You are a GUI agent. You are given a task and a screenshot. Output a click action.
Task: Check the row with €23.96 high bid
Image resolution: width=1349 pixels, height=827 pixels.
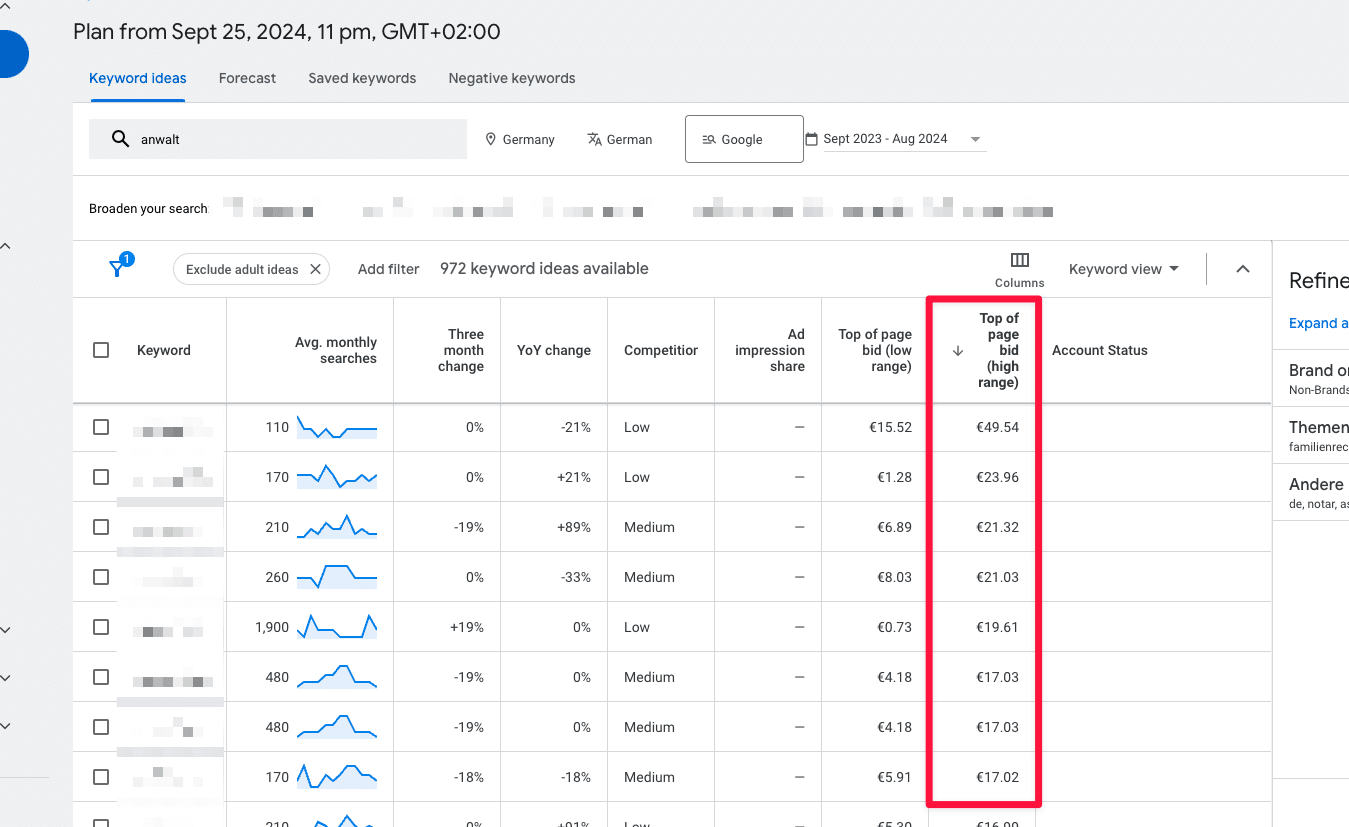point(101,477)
